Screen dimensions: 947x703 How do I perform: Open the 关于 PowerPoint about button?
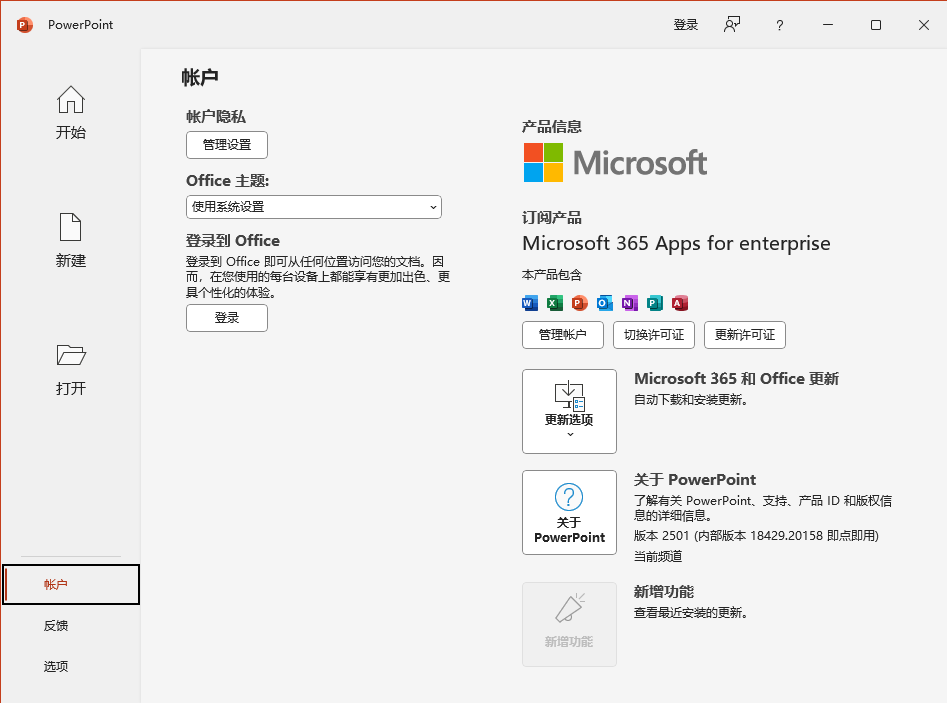pyautogui.click(x=570, y=512)
